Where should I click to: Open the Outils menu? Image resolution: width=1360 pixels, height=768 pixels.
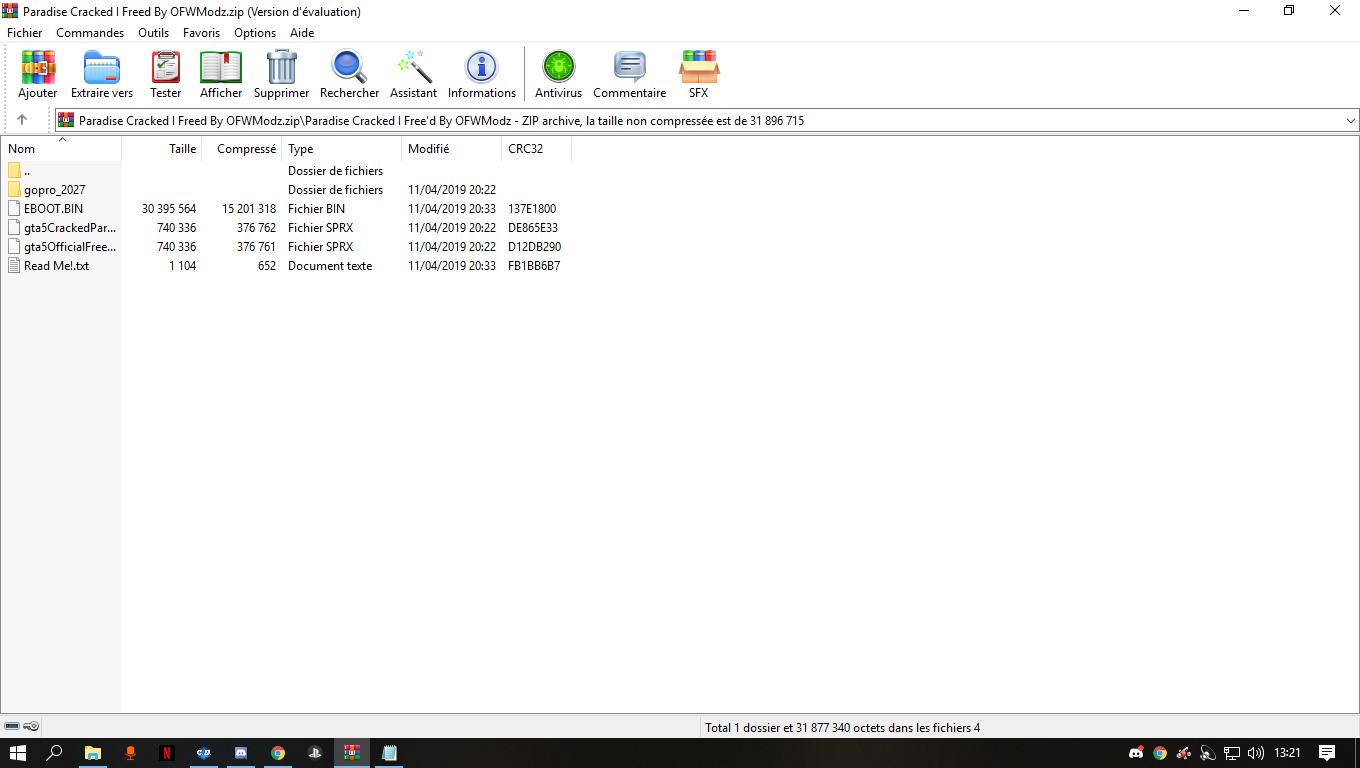click(154, 33)
